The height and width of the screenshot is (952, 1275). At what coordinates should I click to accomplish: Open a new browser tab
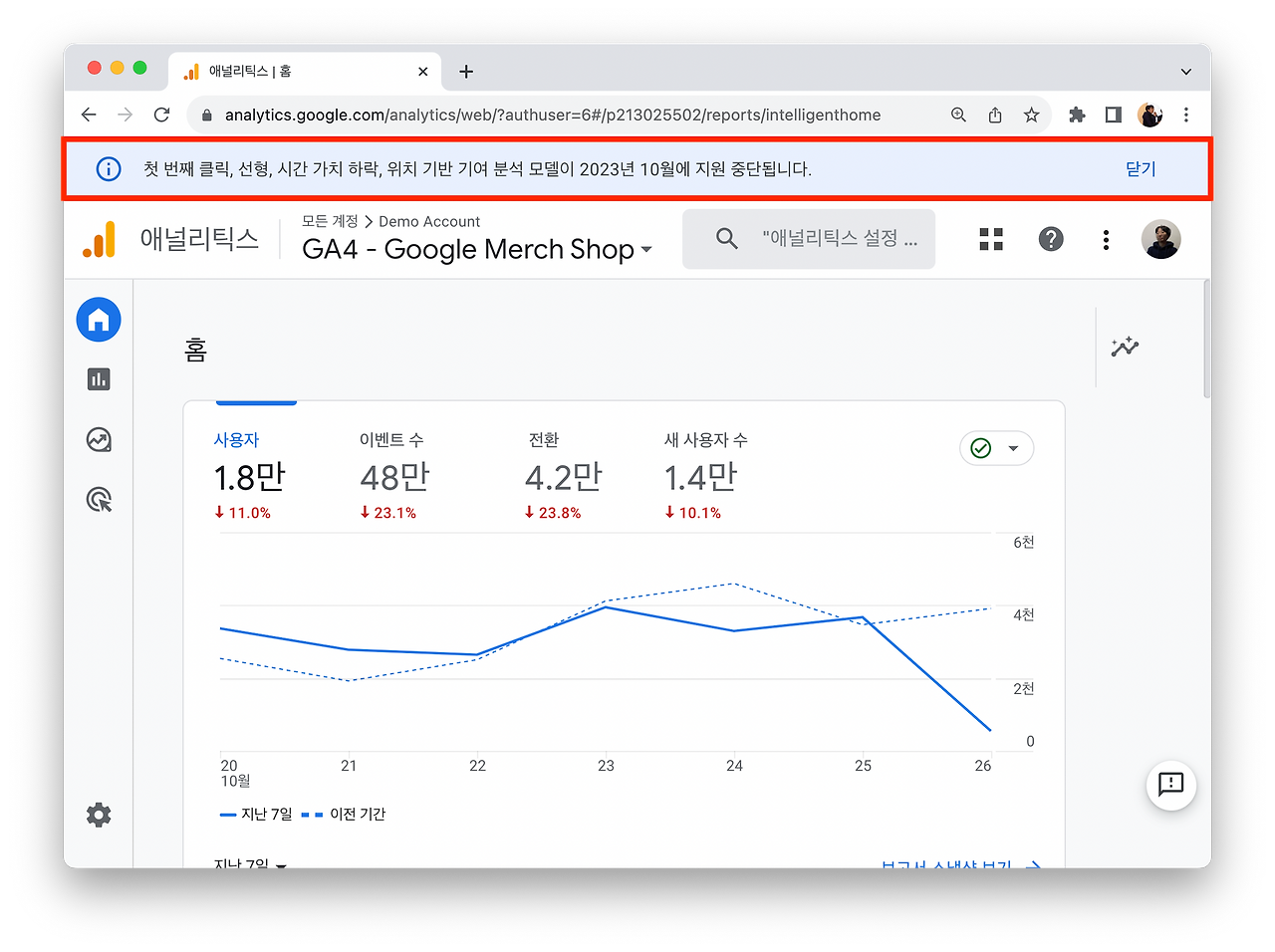(466, 72)
